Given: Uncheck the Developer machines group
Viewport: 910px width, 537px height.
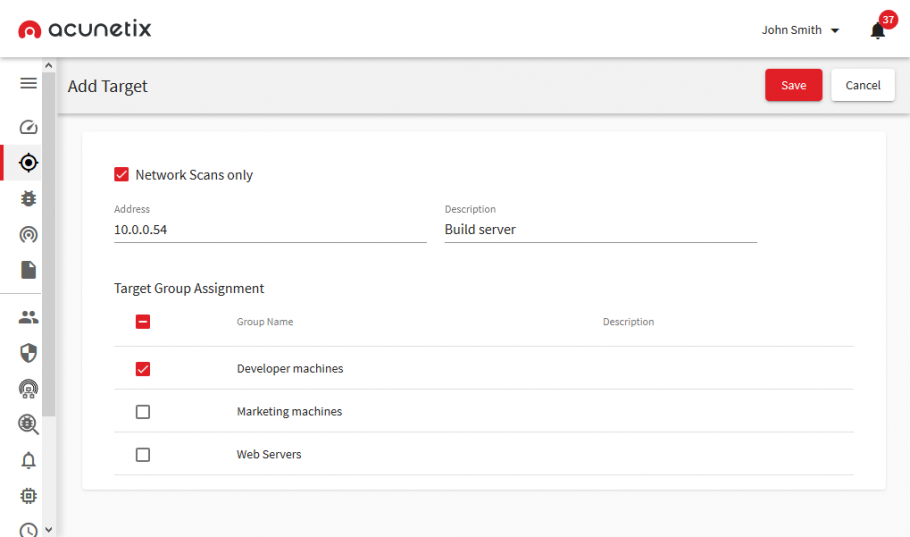Looking at the screenshot, I should click(x=143, y=369).
